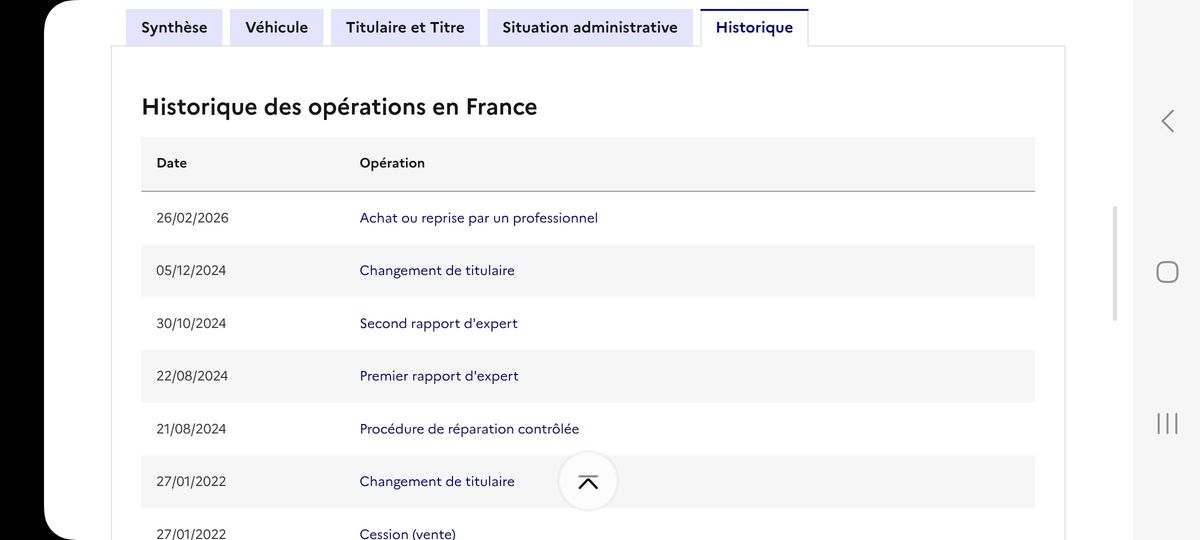View the Premier rapport d'expert entry
The height and width of the screenshot is (540, 1200).
tap(439, 377)
